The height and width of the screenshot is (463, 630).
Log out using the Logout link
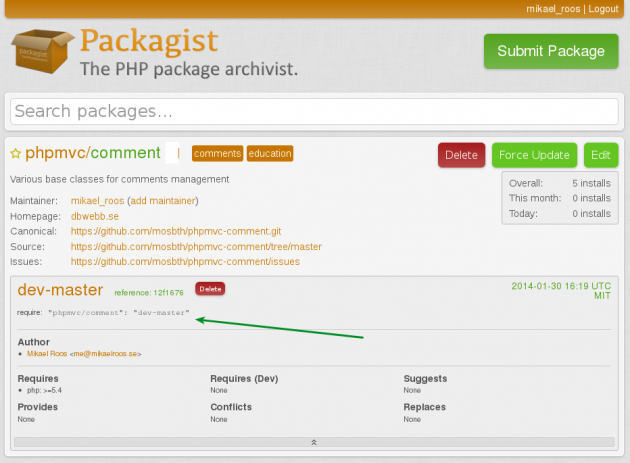[x=603, y=9]
